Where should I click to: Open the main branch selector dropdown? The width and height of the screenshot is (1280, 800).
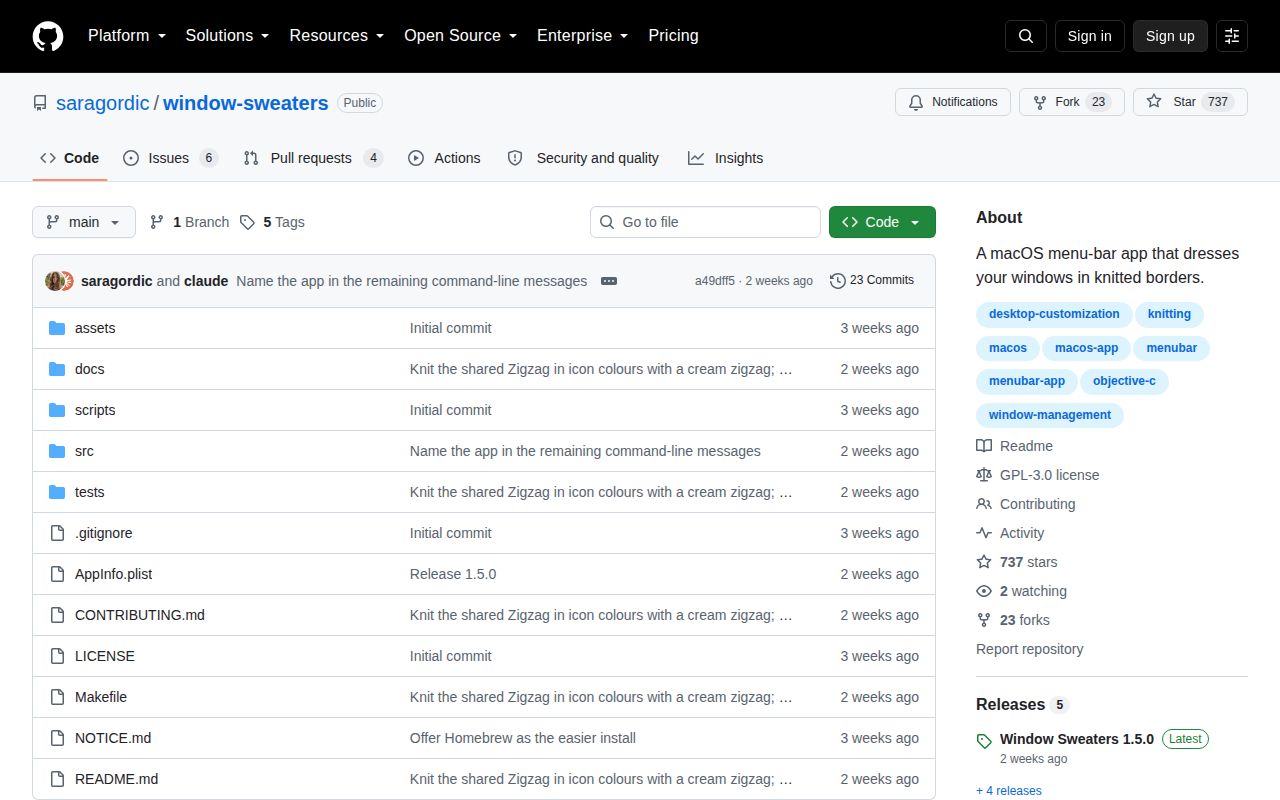(x=84, y=222)
